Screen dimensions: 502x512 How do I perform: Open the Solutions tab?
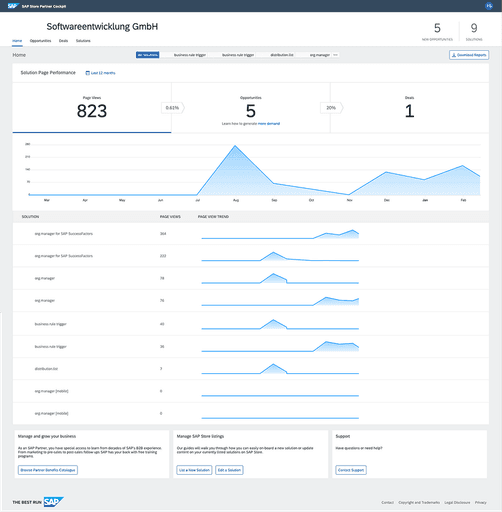click(x=83, y=41)
